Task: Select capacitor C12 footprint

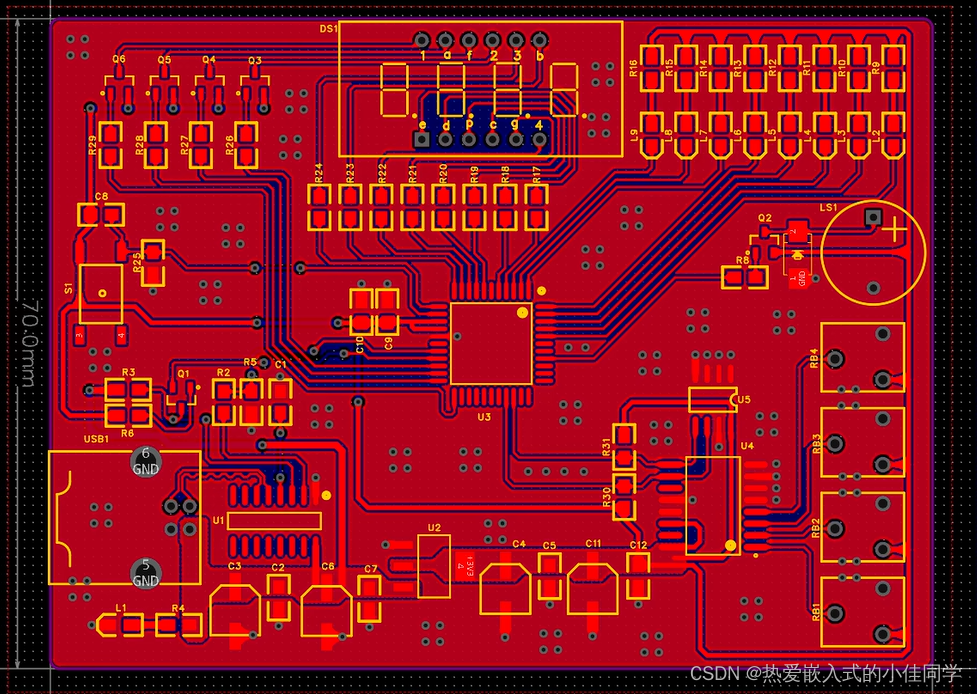Action: (638, 576)
